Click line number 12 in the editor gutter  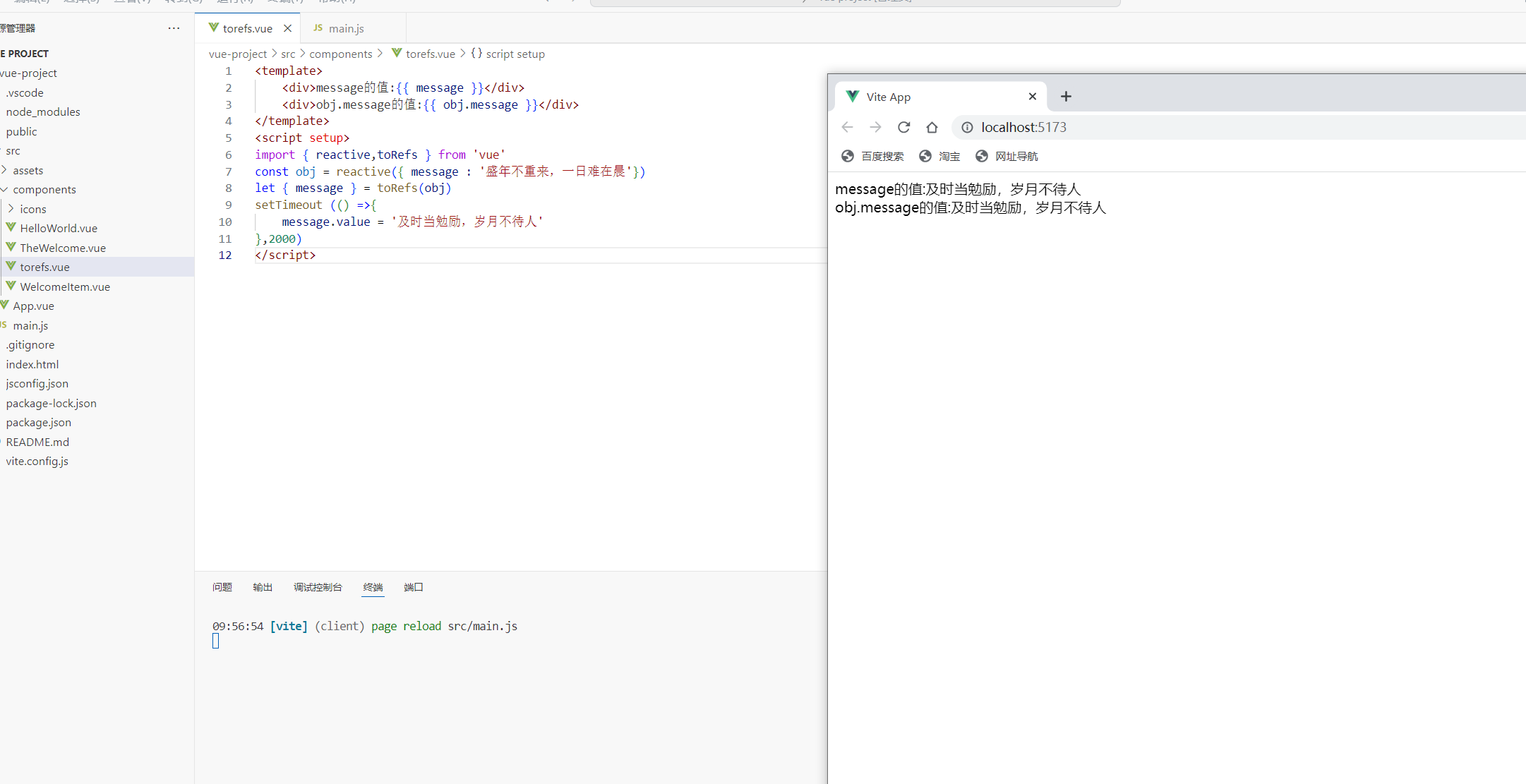pyautogui.click(x=225, y=255)
